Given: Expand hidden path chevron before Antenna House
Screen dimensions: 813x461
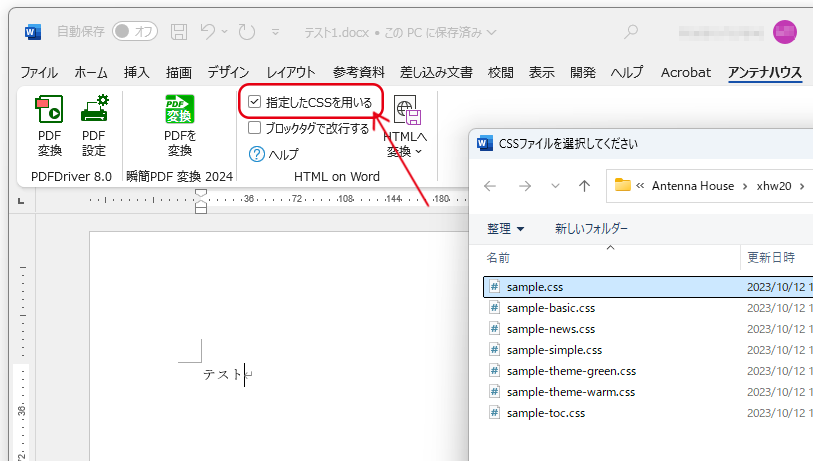Looking at the screenshot, I should coord(640,186).
